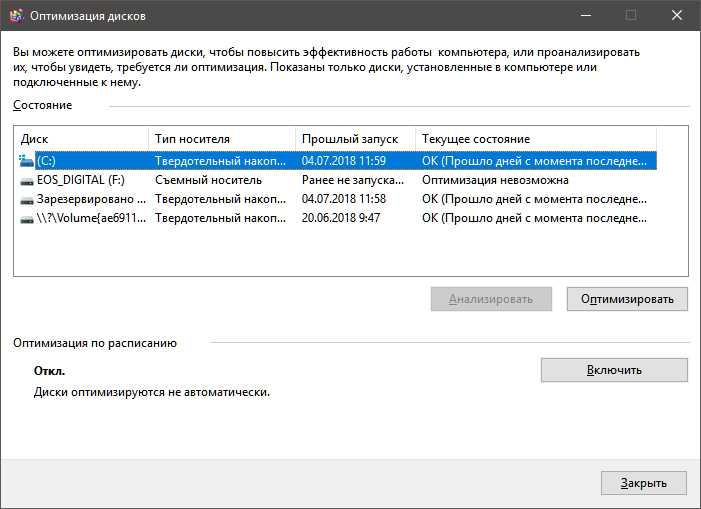
Task: Click the Оптимизировать button
Action: pos(627,299)
